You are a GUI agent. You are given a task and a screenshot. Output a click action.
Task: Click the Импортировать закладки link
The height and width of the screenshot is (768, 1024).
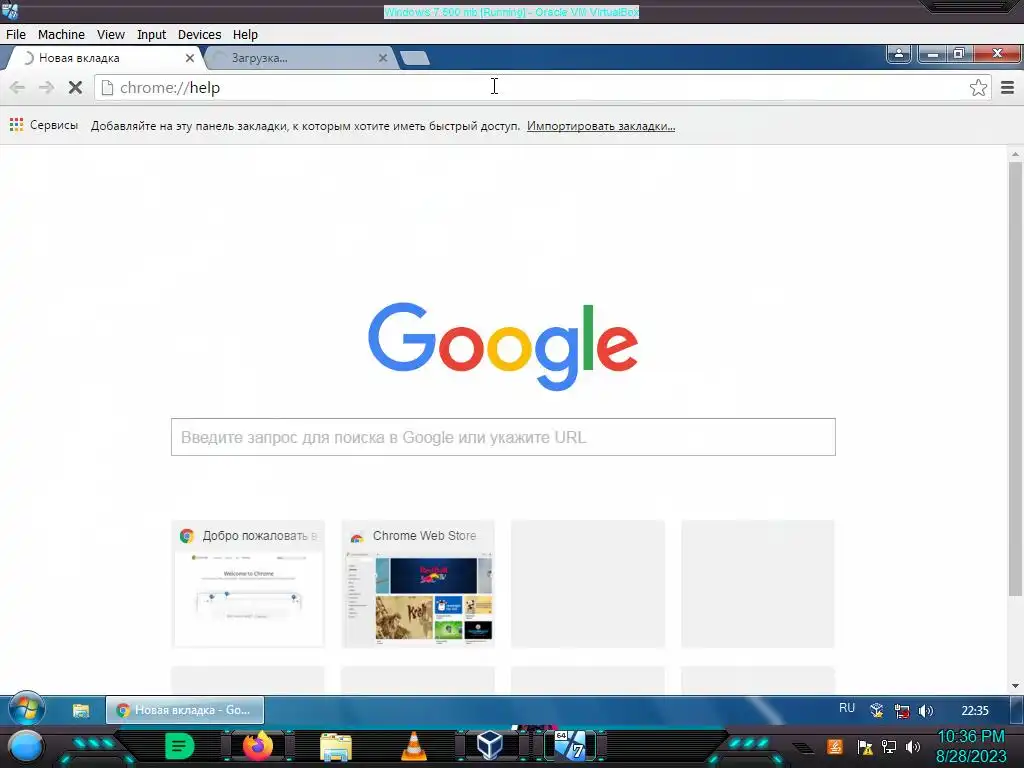(601, 126)
